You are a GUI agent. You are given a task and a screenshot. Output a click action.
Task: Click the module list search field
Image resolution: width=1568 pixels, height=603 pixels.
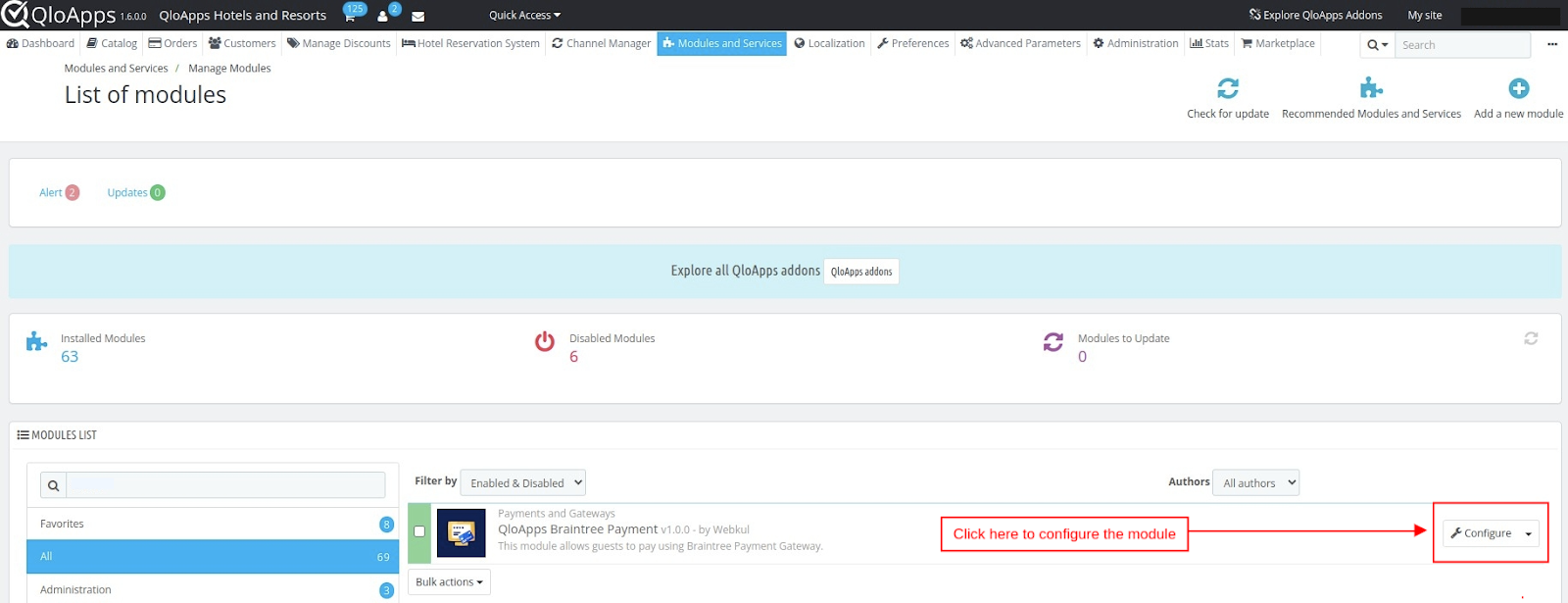point(226,485)
